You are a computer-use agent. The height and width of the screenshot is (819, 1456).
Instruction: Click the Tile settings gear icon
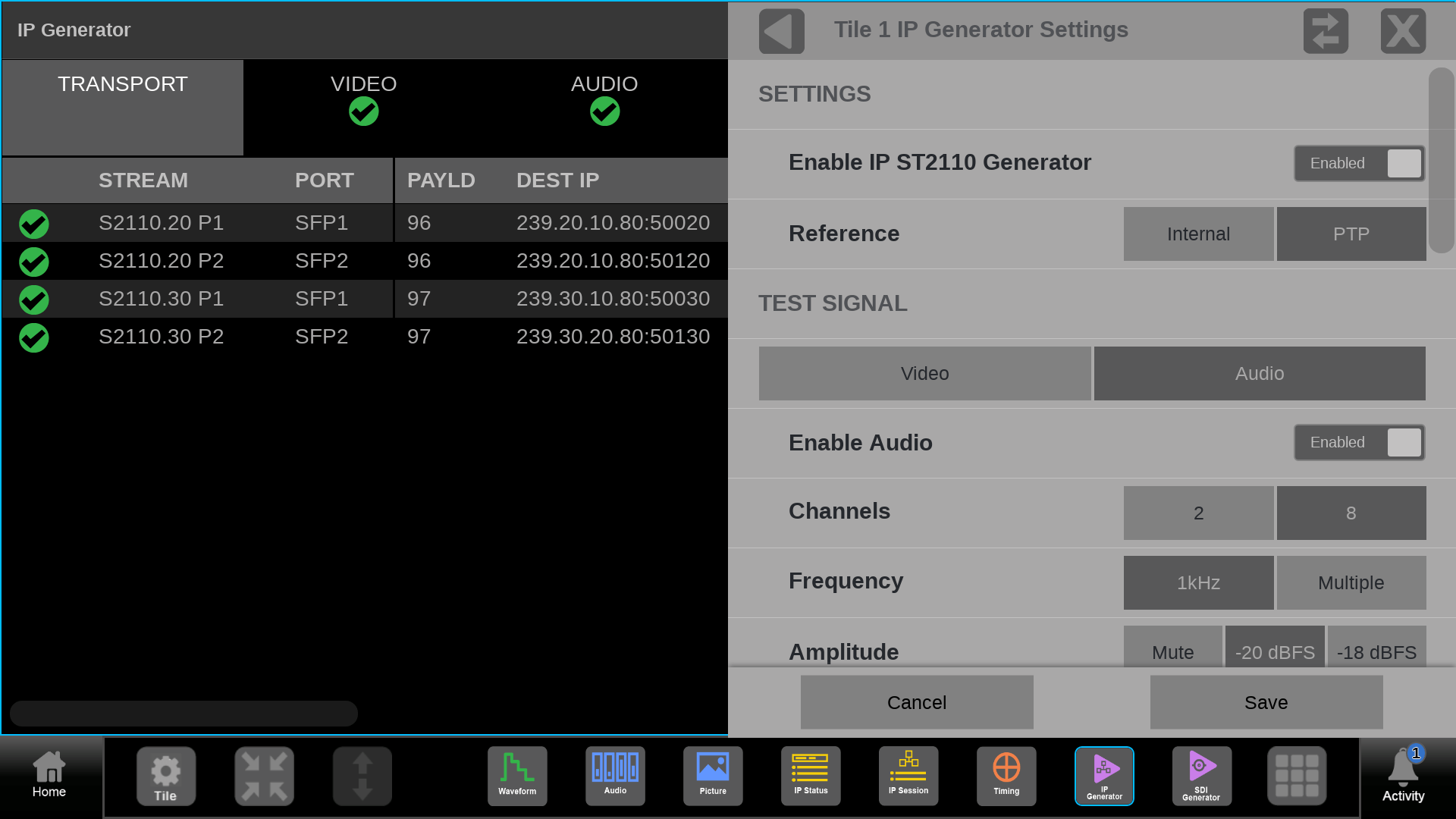tap(166, 775)
